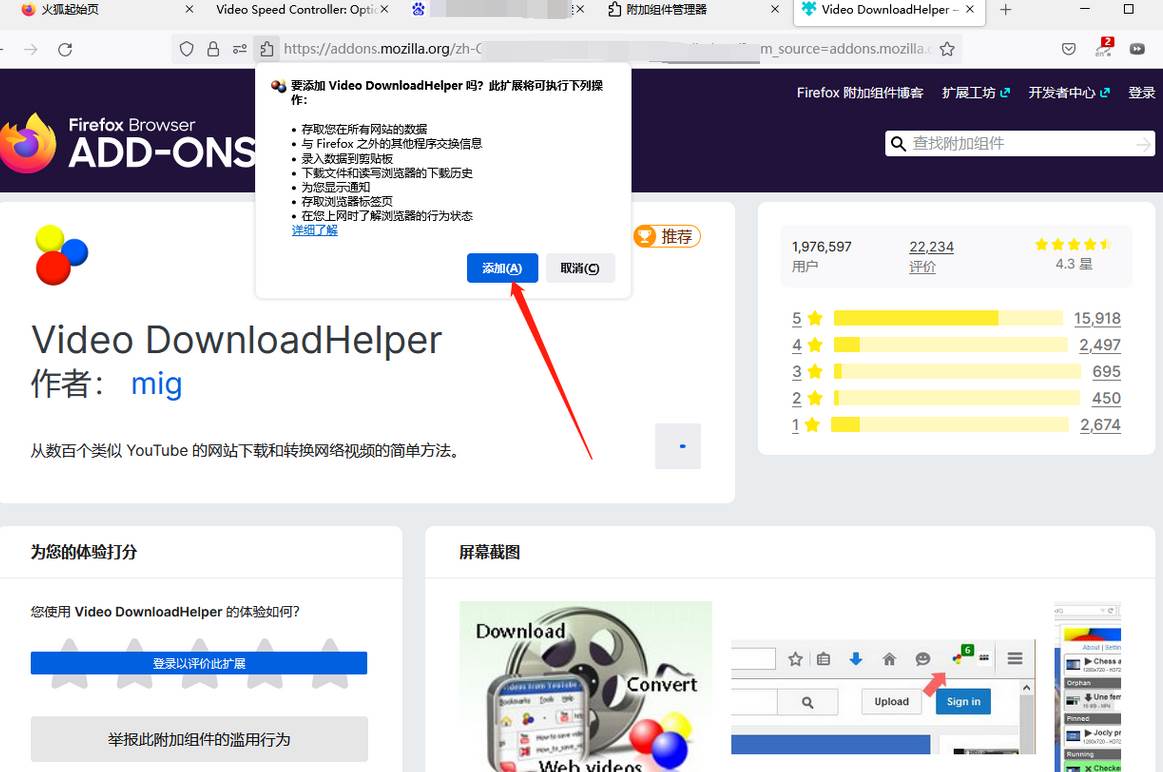Click the five-star rating bar
This screenshot has width=1163, height=772.
(x=948, y=318)
